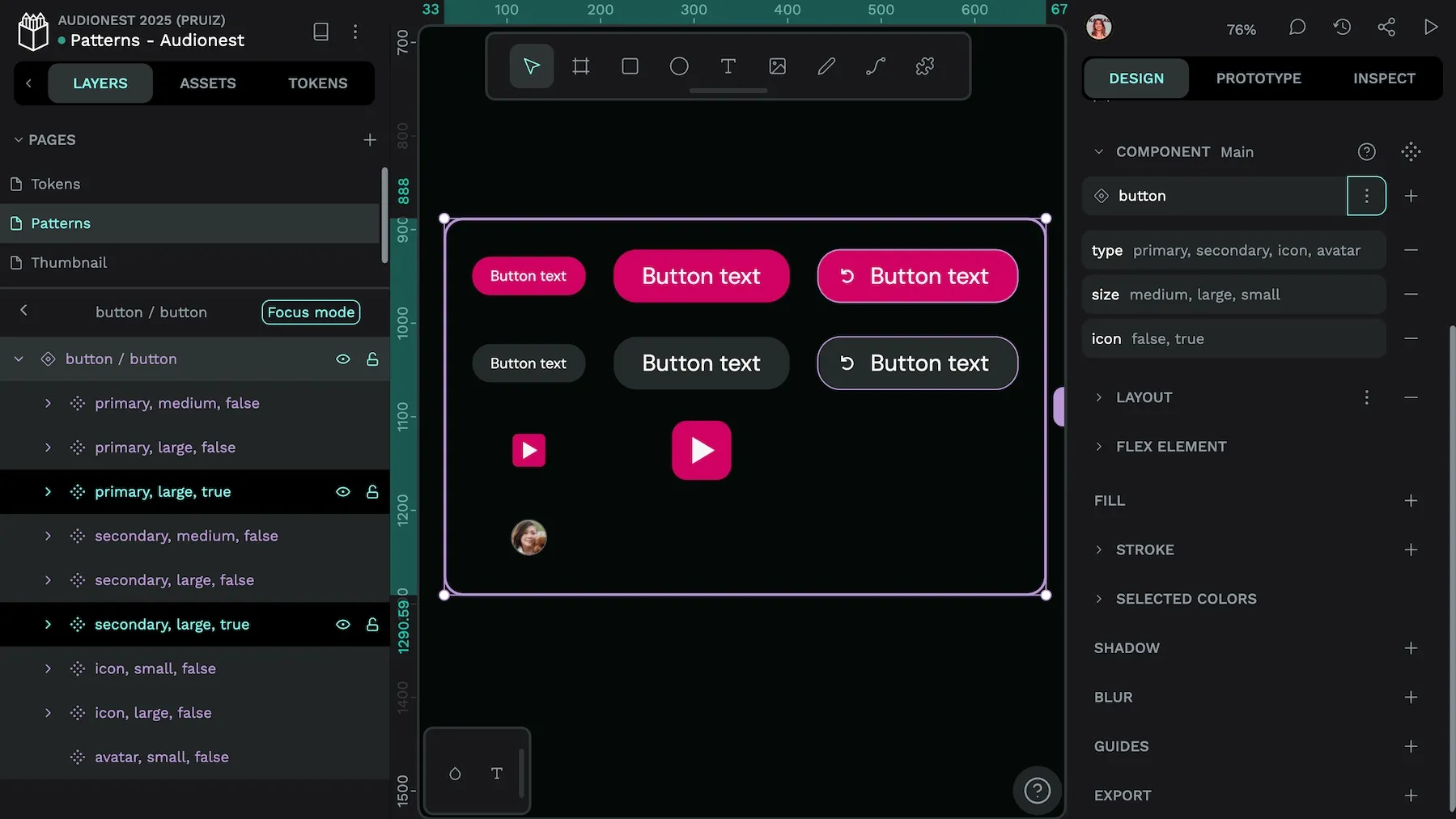
Task: Open the Tokens tab
Action: click(x=317, y=83)
